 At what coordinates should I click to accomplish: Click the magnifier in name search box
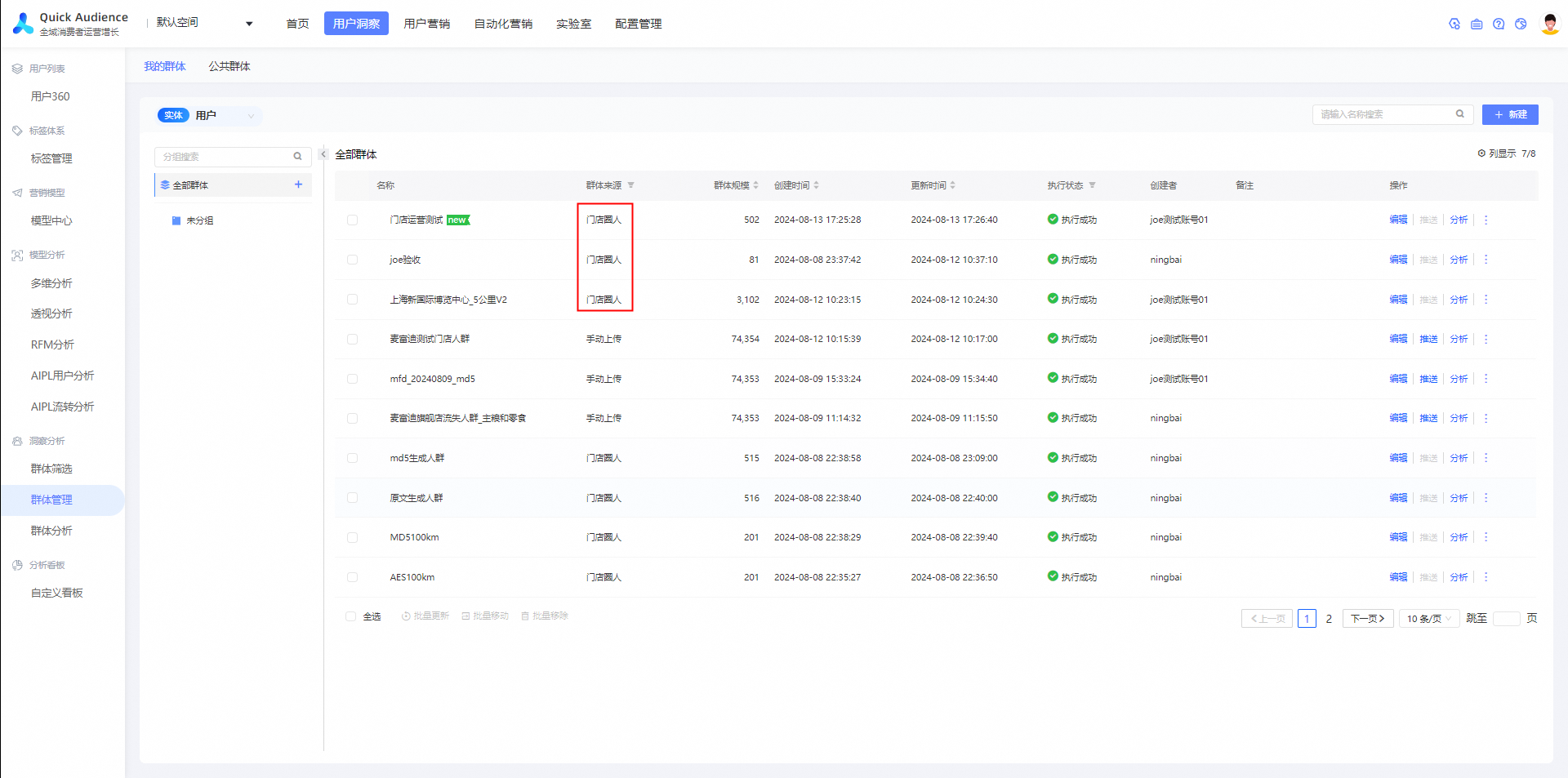coord(1459,114)
